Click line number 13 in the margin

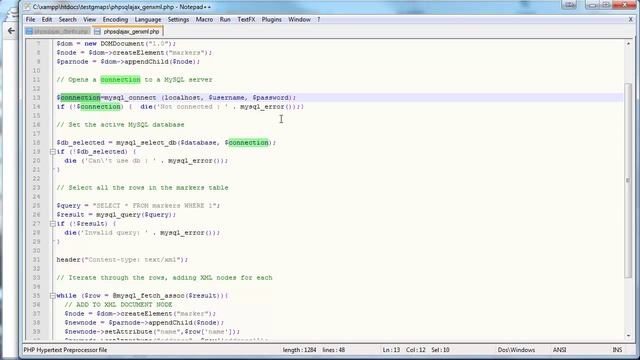pyautogui.click(x=36, y=98)
